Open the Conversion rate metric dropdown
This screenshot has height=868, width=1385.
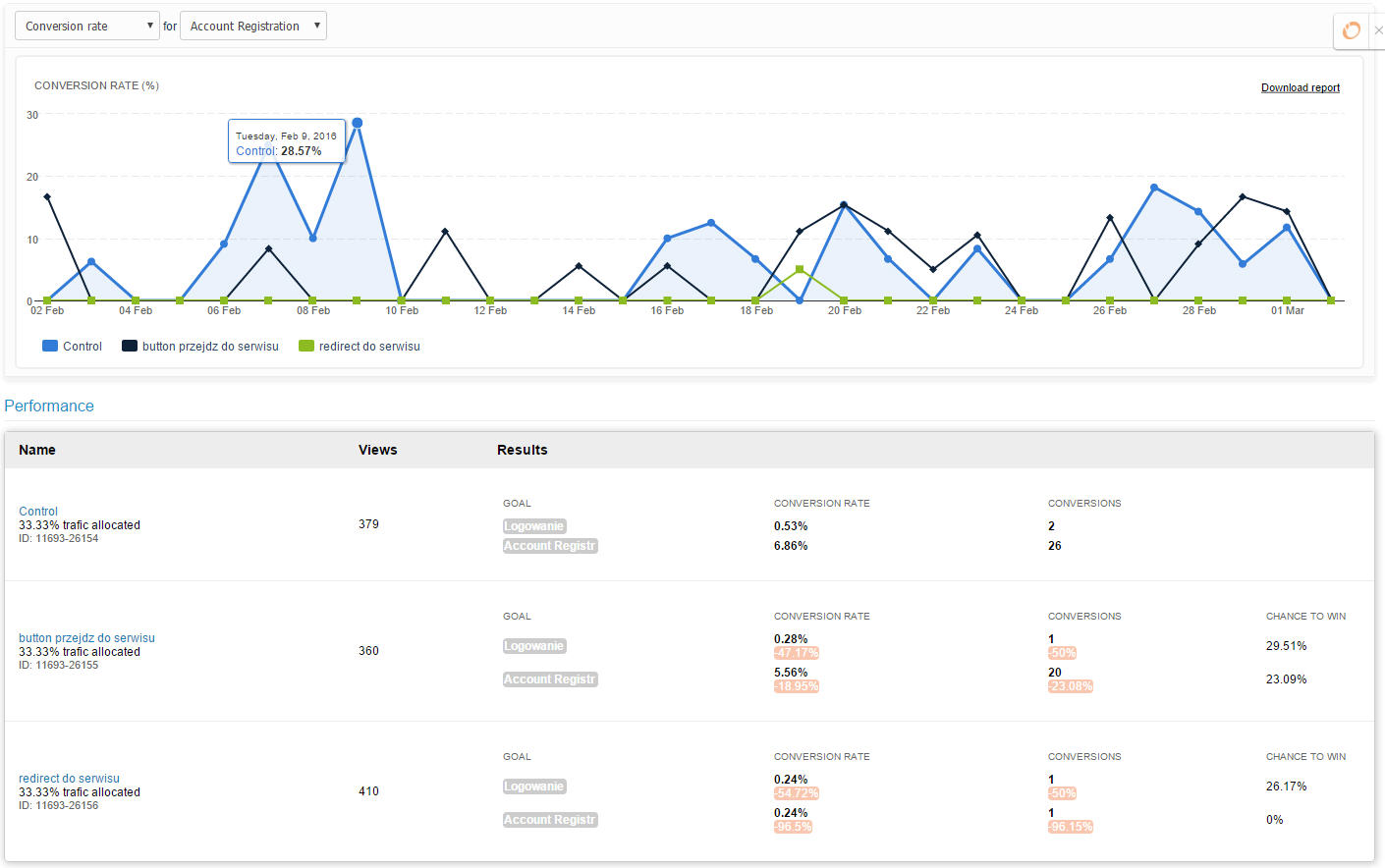coord(86,27)
